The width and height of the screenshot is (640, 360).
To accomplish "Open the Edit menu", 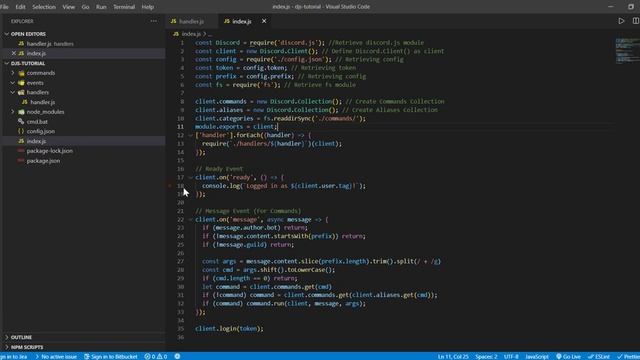I will tap(20, 7).
